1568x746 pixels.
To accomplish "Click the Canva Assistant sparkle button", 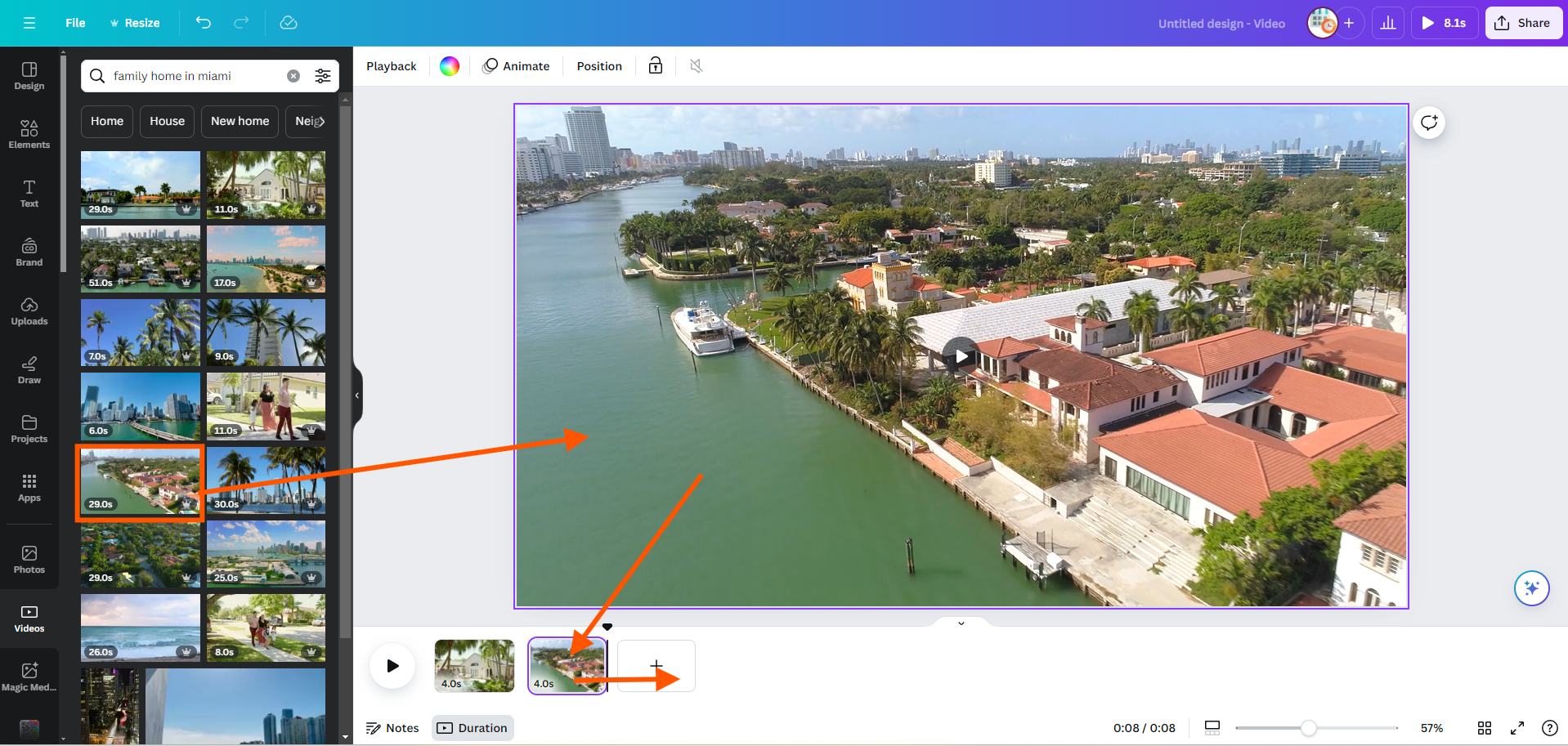I will coord(1531,588).
